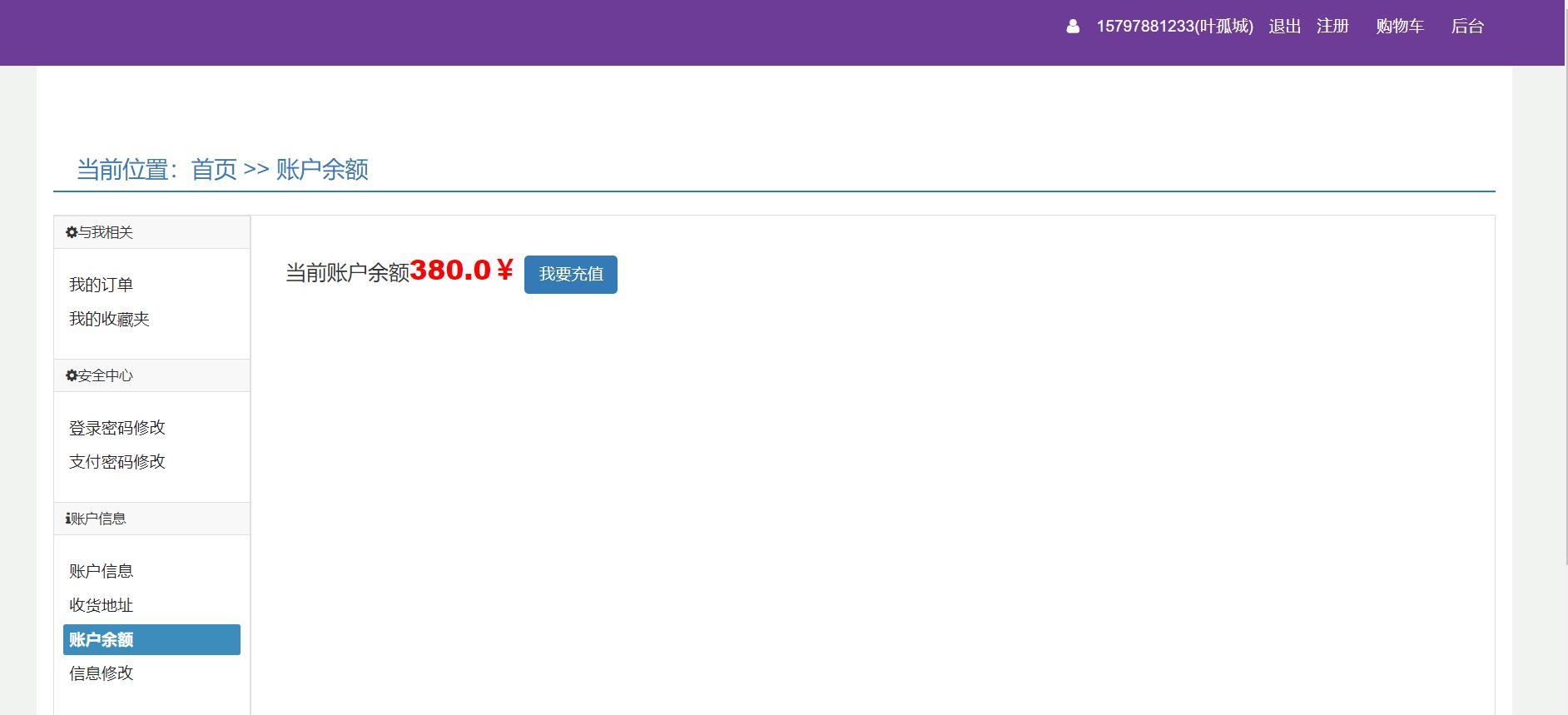The height and width of the screenshot is (715, 1568).
Task: Select highlighted 账户余额 sidebar item
Action: (x=151, y=639)
